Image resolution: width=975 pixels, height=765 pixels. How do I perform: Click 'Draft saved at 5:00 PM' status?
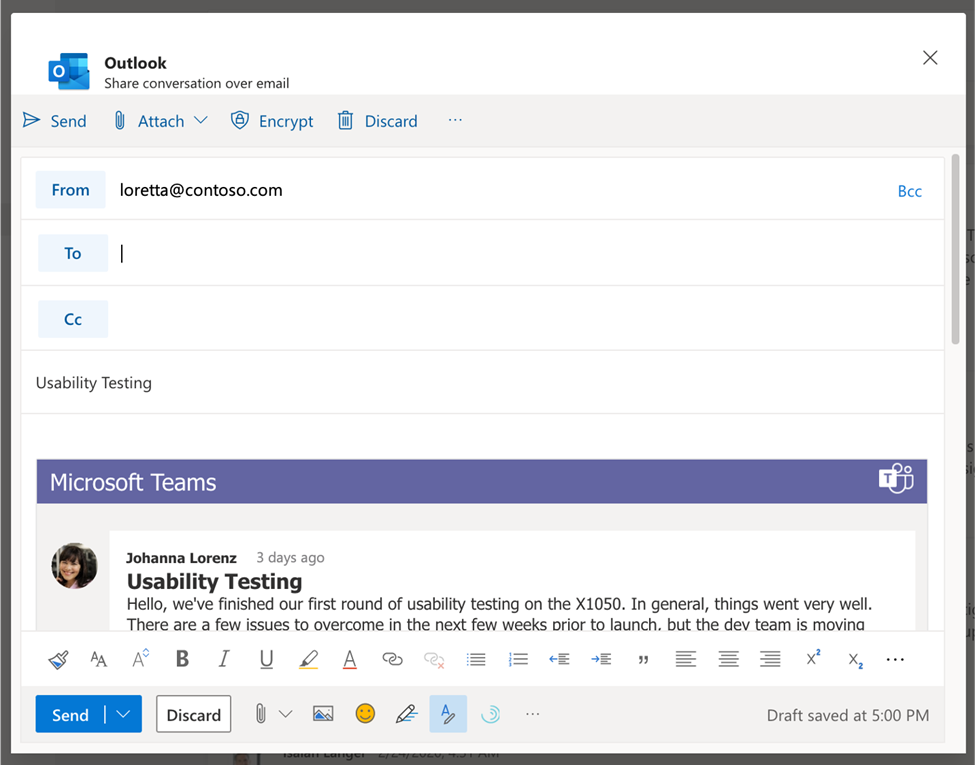tap(848, 715)
